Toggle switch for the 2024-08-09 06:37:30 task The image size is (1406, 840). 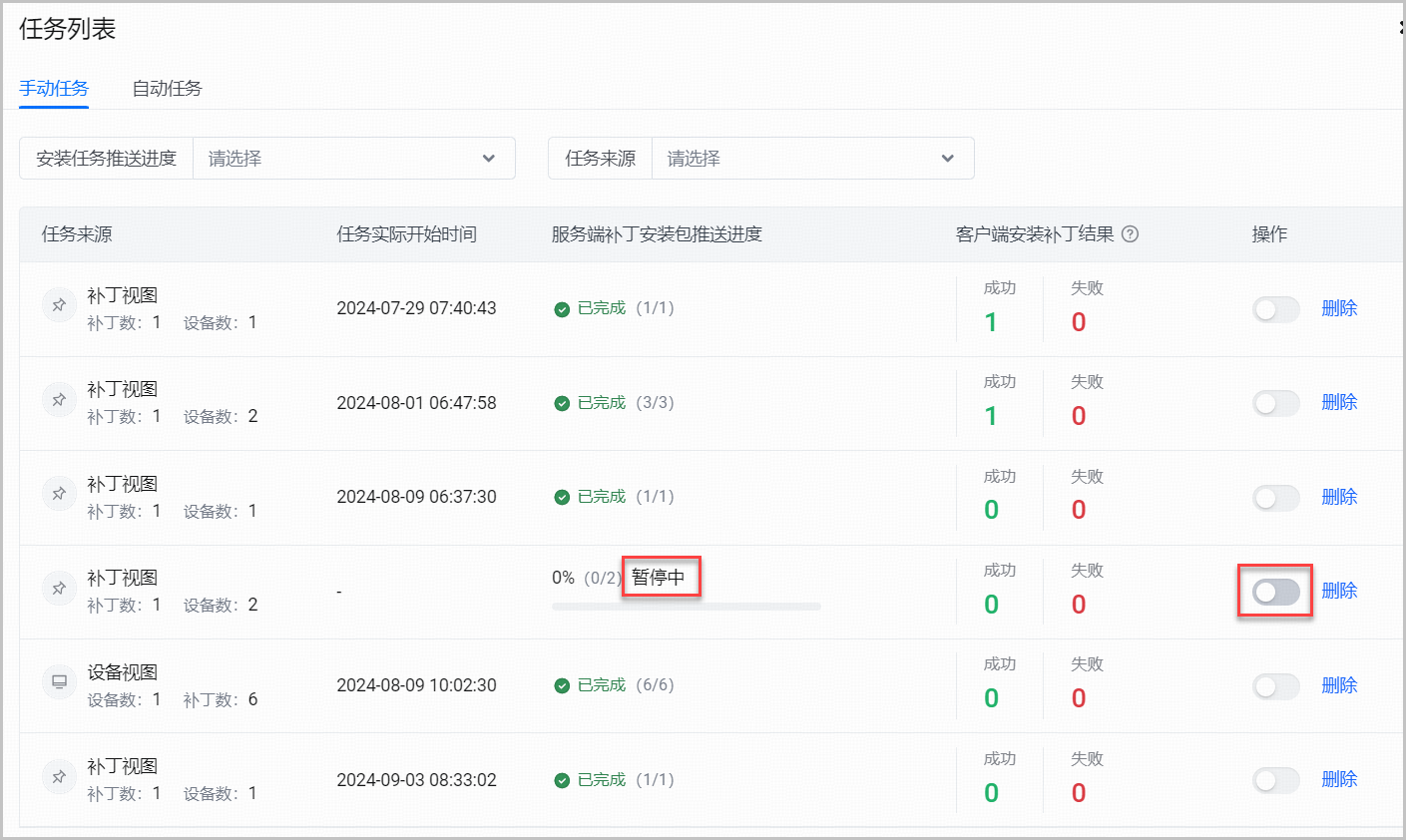tap(1276, 497)
